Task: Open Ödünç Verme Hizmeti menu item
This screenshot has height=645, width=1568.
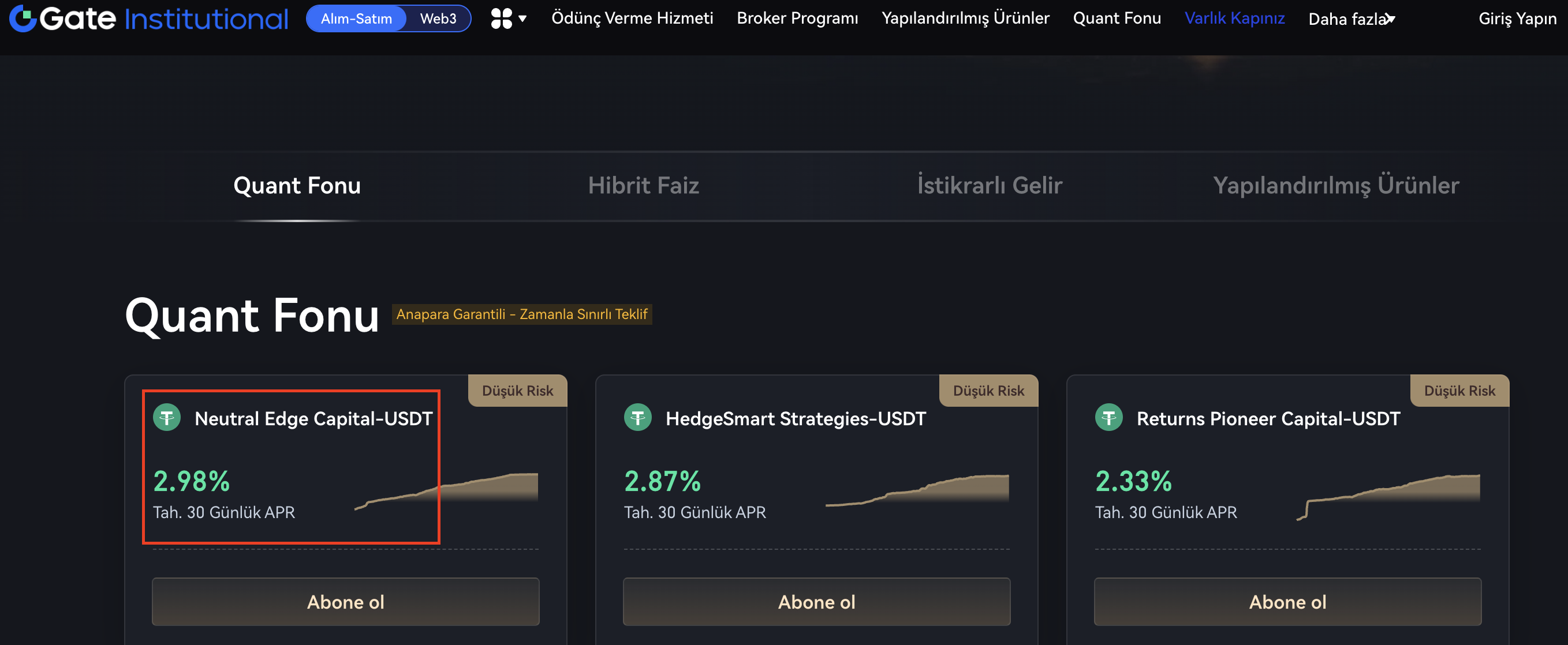Action: click(632, 18)
